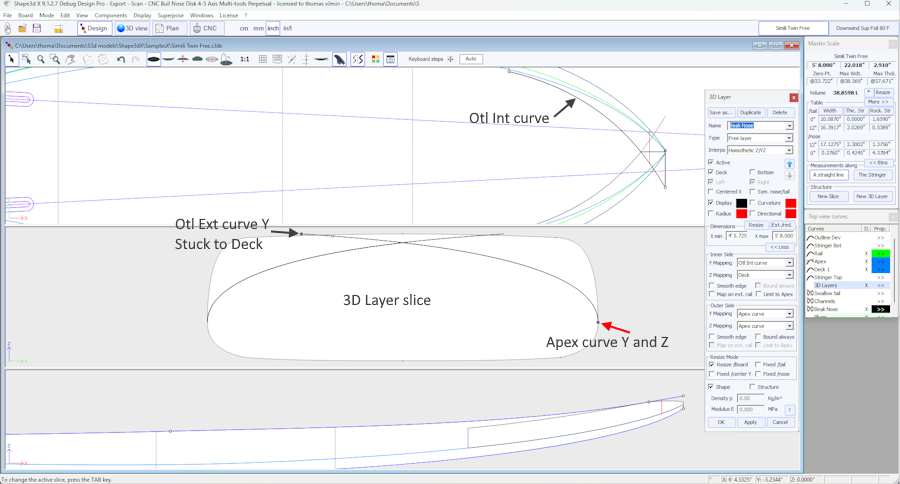900x484 pixels.
Task: Select the arrow pointer tool
Action: click(x=12, y=60)
